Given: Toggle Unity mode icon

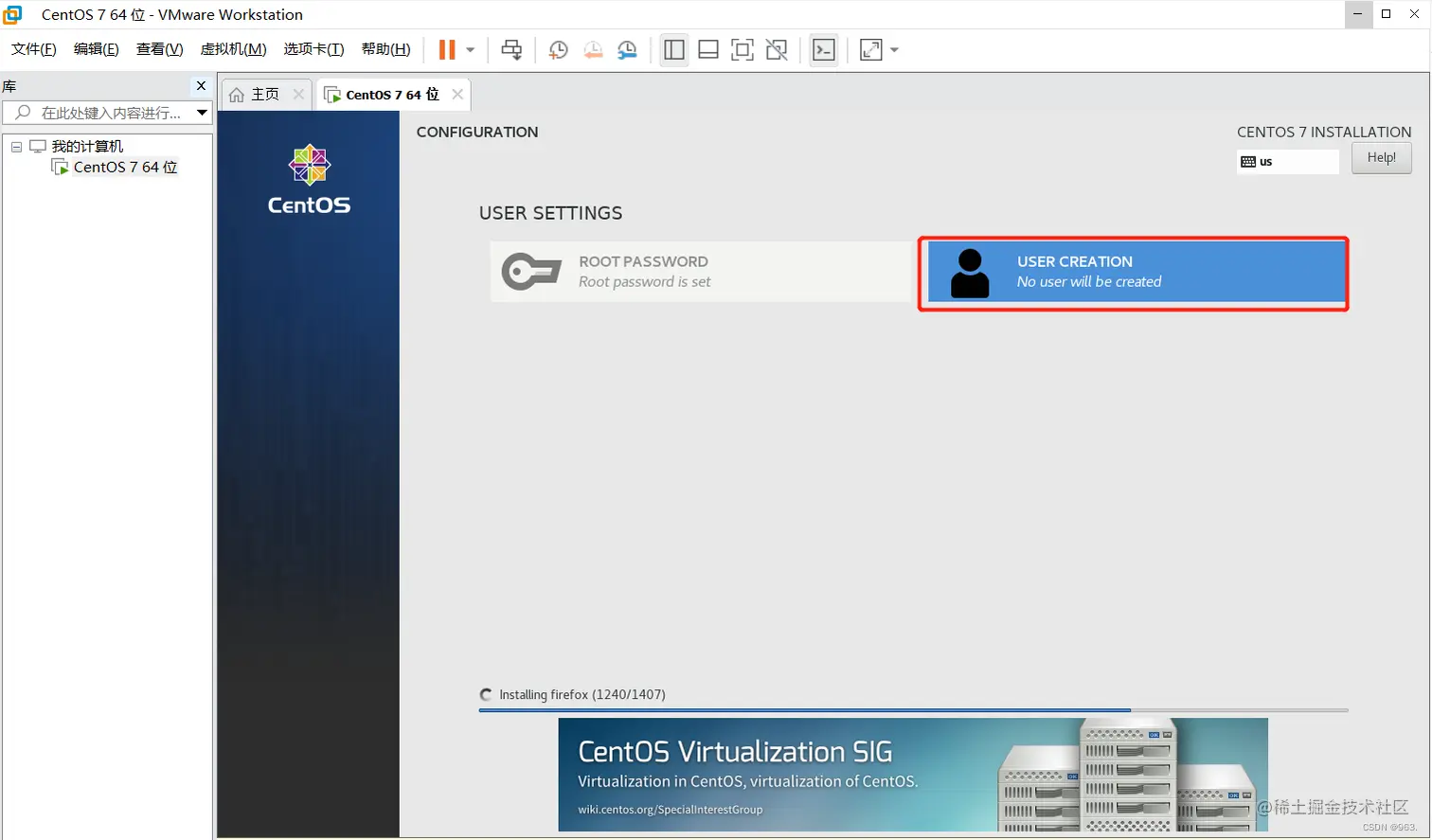Looking at the screenshot, I should [777, 49].
